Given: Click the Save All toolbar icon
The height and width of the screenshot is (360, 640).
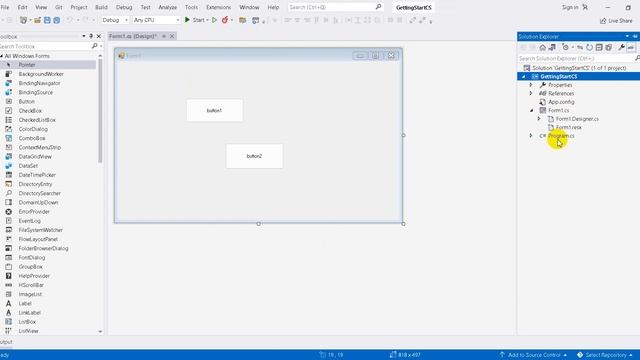Looking at the screenshot, I should point(56,20).
